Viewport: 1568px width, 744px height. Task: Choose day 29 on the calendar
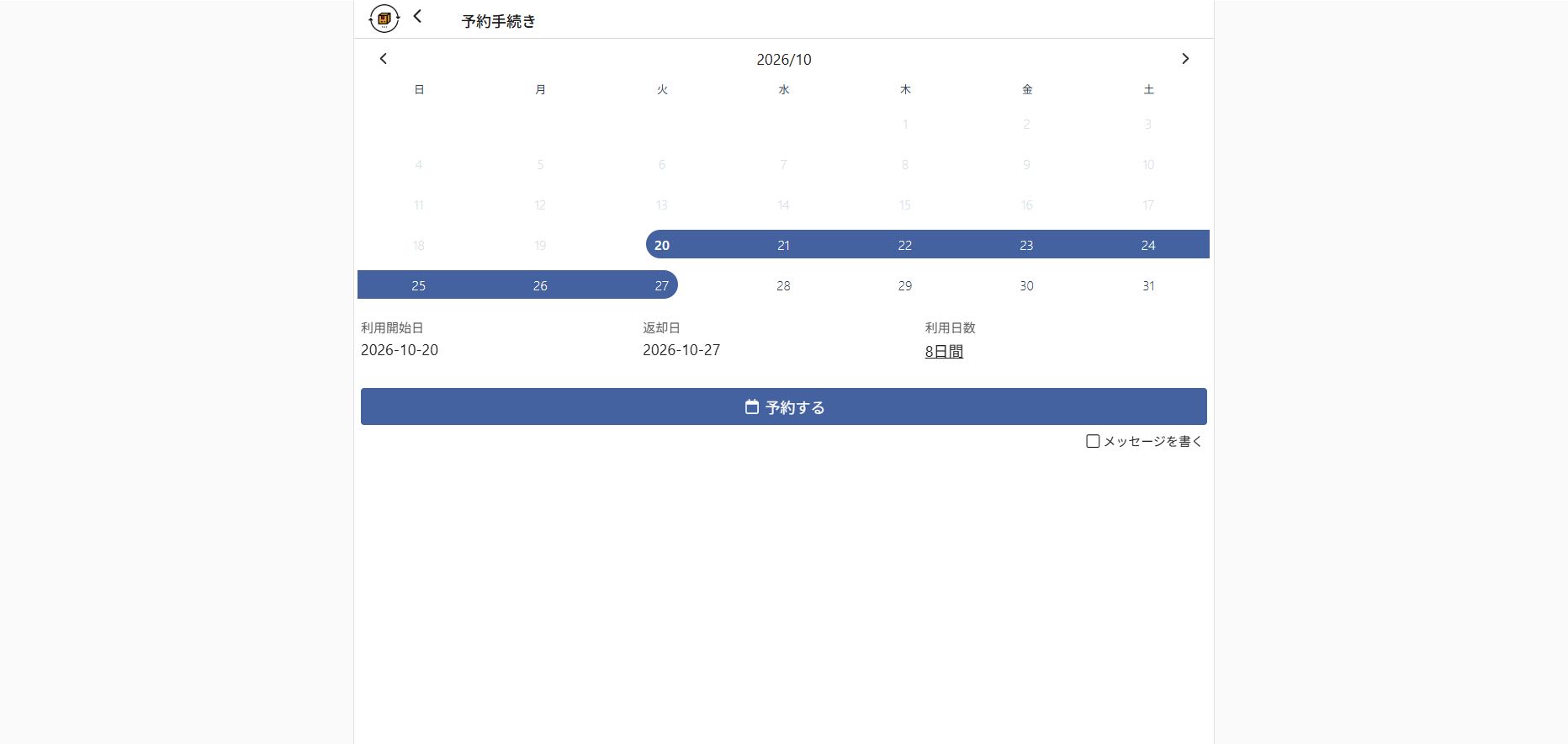[905, 285]
